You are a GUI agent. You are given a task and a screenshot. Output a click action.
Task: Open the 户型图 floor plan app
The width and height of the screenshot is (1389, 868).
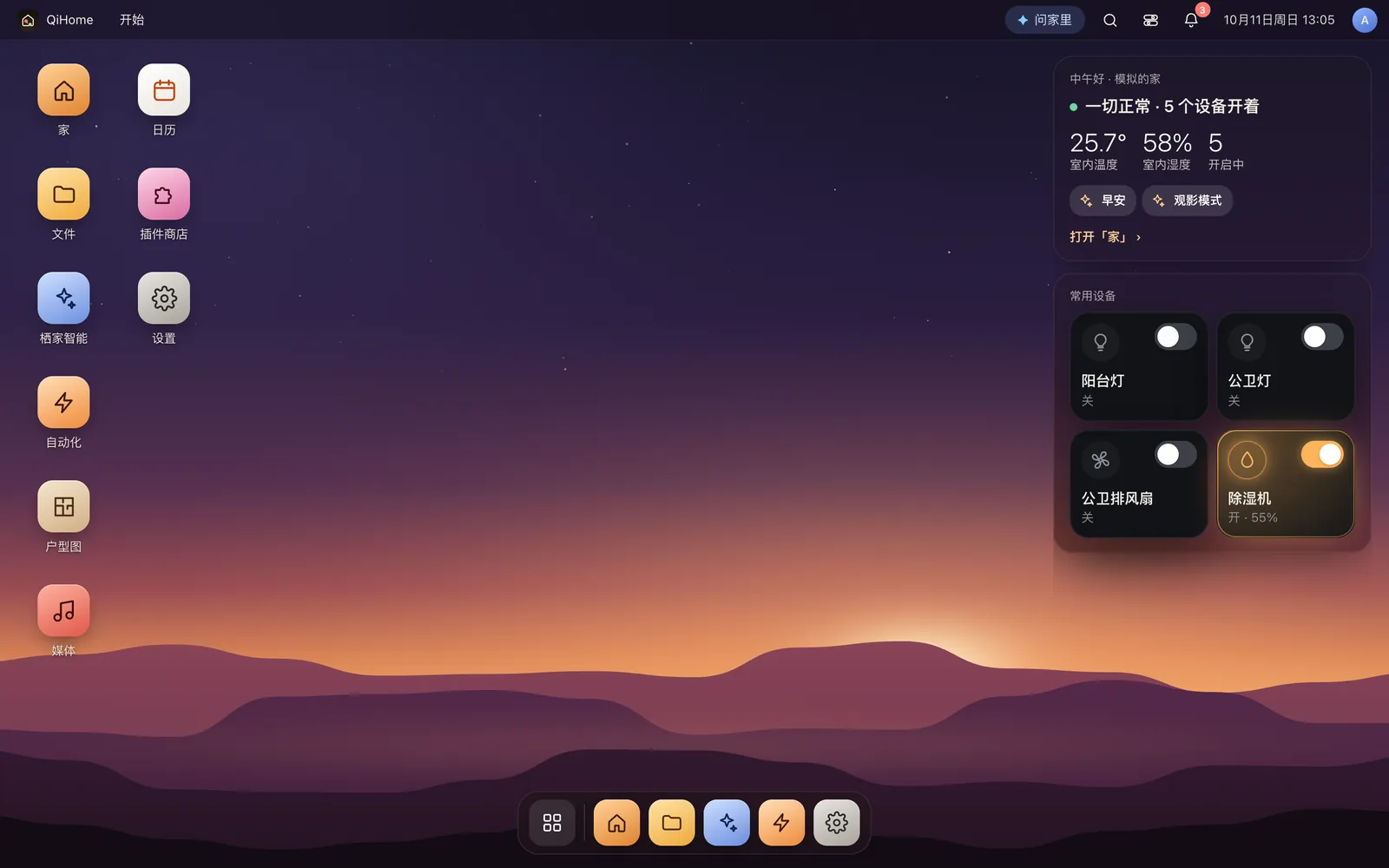coord(63,507)
